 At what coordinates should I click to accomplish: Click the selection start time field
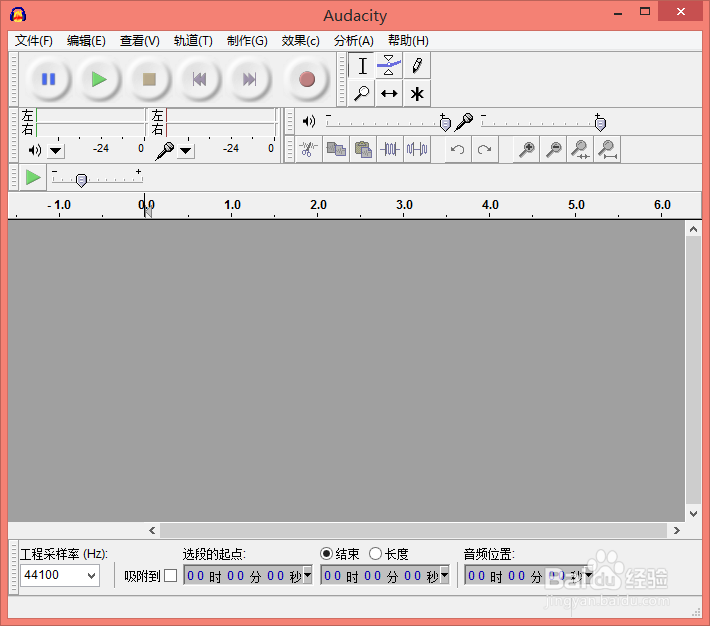point(248,575)
